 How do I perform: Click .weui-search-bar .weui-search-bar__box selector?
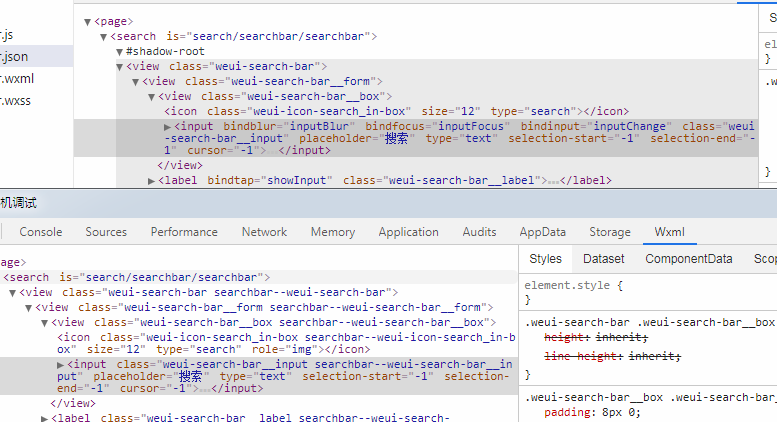coord(651,322)
